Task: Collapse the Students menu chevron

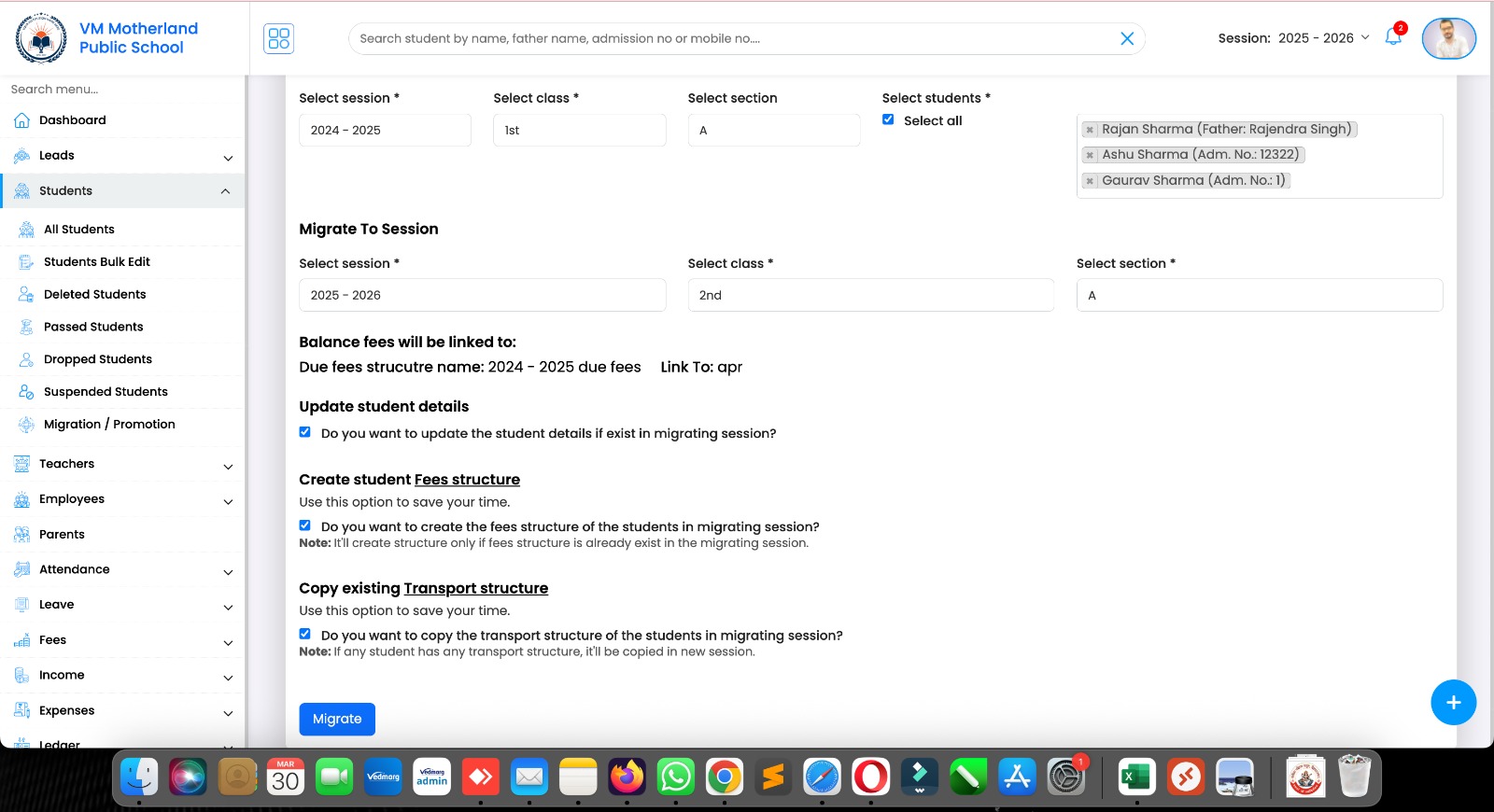Action: [x=225, y=191]
